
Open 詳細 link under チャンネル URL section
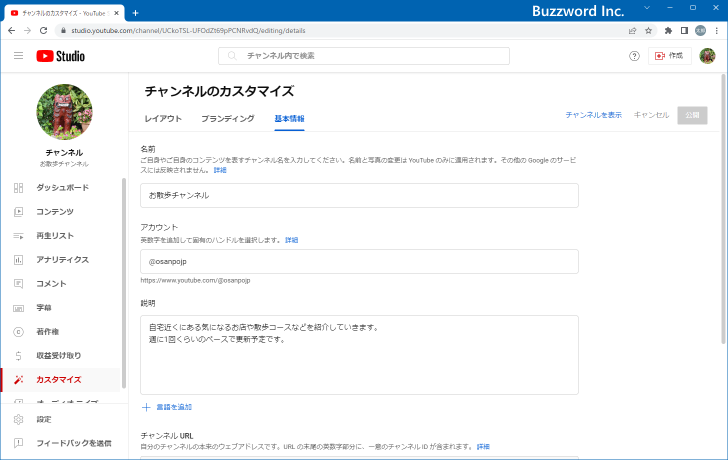click(483, 447)
